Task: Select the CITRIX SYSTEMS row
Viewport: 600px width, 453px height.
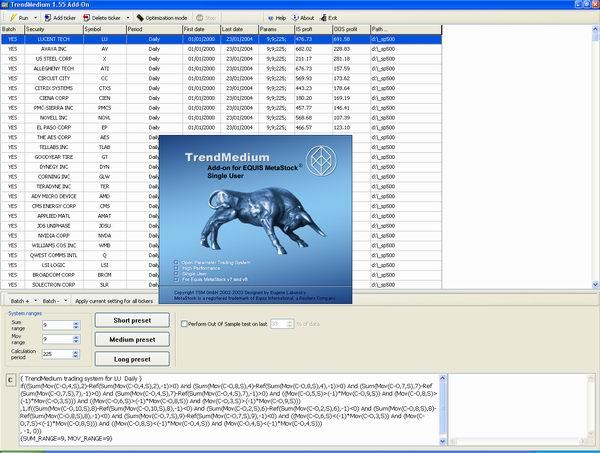Action: 221,88
